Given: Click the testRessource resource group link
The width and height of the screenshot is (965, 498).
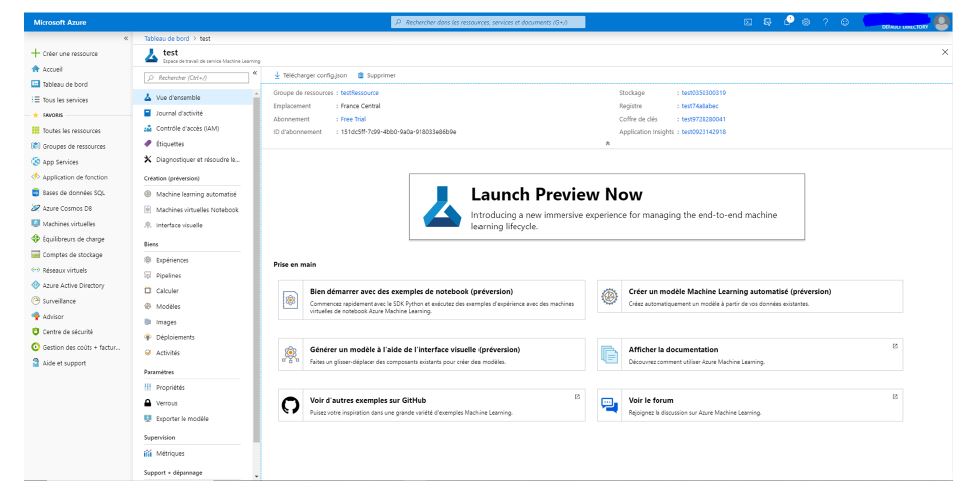Looking at the screenshot, I should click(359, 93).
